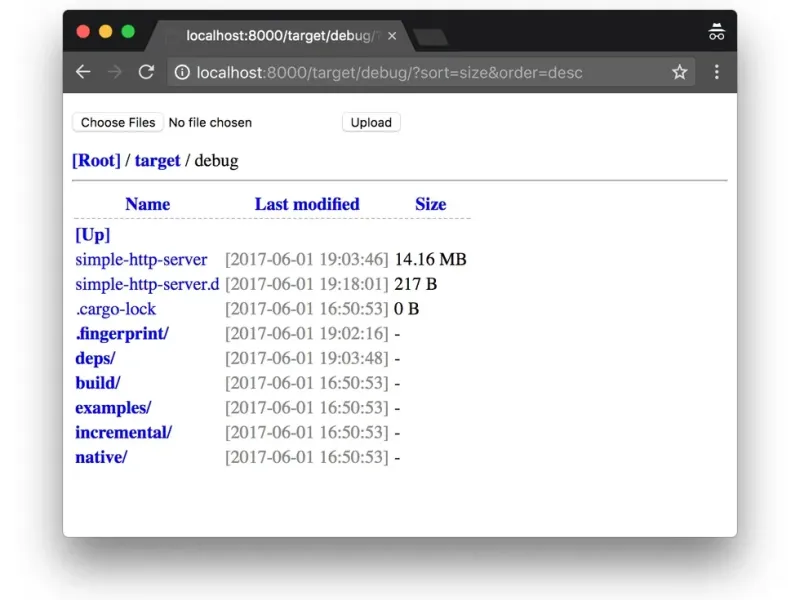Open a new tab
Viewport: 800px width, 600px height.
(430, 37)
